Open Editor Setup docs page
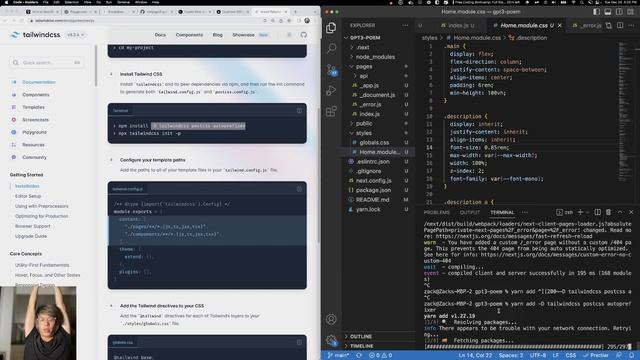The image size is (640, 360). coord(28,196)
